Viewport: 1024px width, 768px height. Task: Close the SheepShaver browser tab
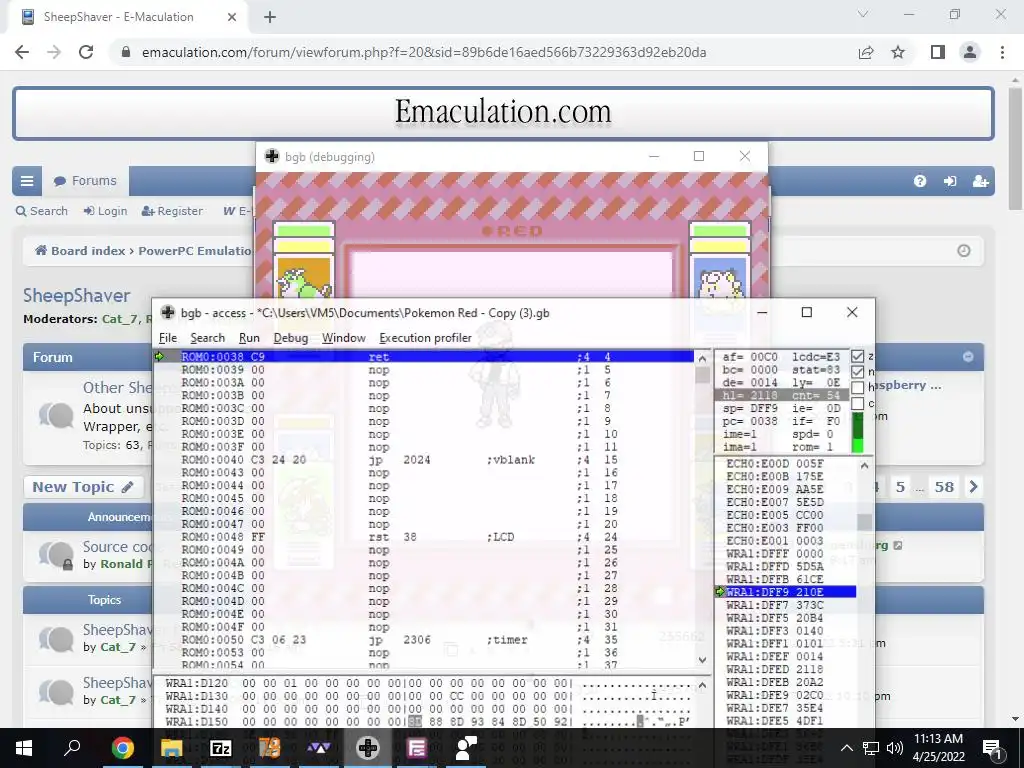pyautogui.click(x=232, y=17)
